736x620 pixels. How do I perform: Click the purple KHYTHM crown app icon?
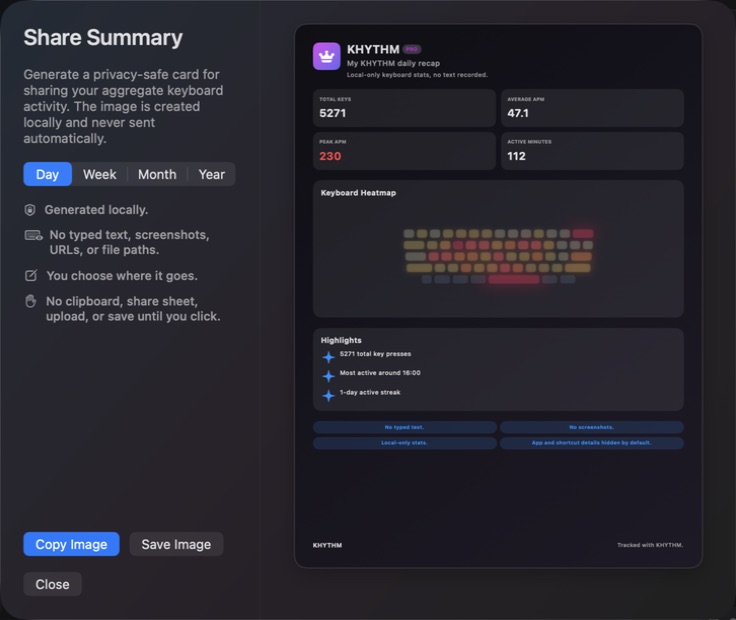(x=327, y=56)
